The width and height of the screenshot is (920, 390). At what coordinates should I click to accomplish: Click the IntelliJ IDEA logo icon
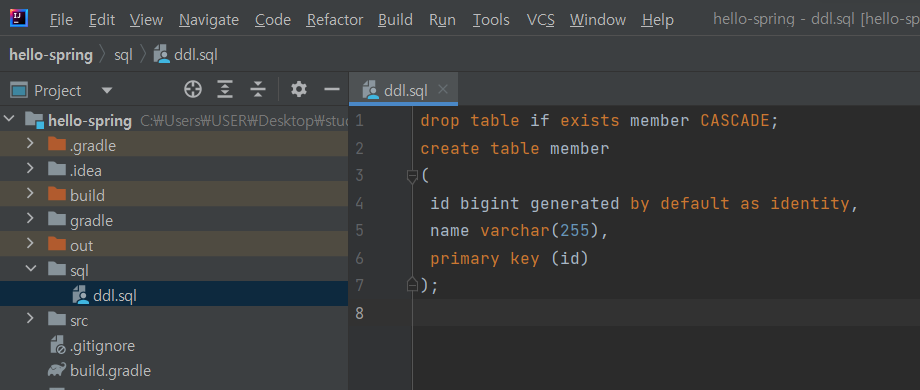click(19, 19)
